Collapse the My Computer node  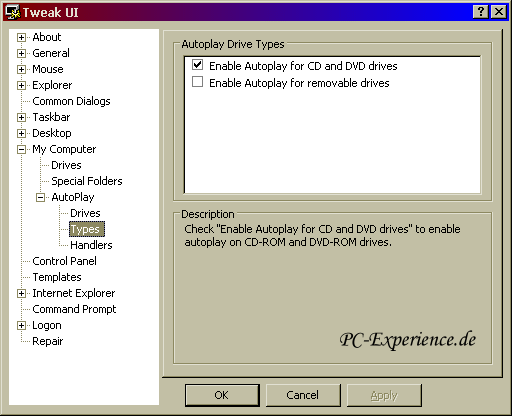point(21,149)
